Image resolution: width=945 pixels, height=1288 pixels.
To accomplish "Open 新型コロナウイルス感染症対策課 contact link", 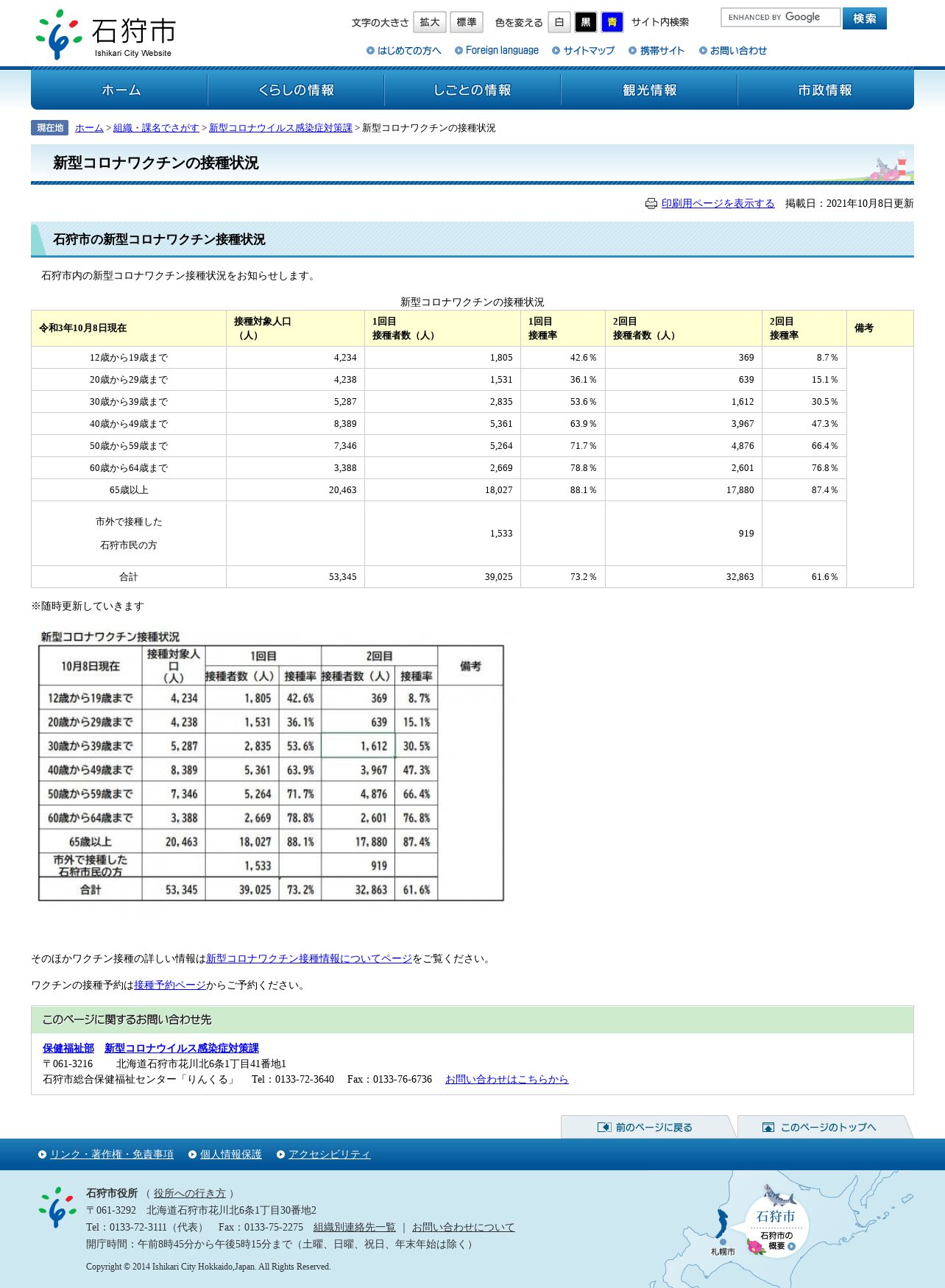I will pyautogui.click(x=182, y=1048).
